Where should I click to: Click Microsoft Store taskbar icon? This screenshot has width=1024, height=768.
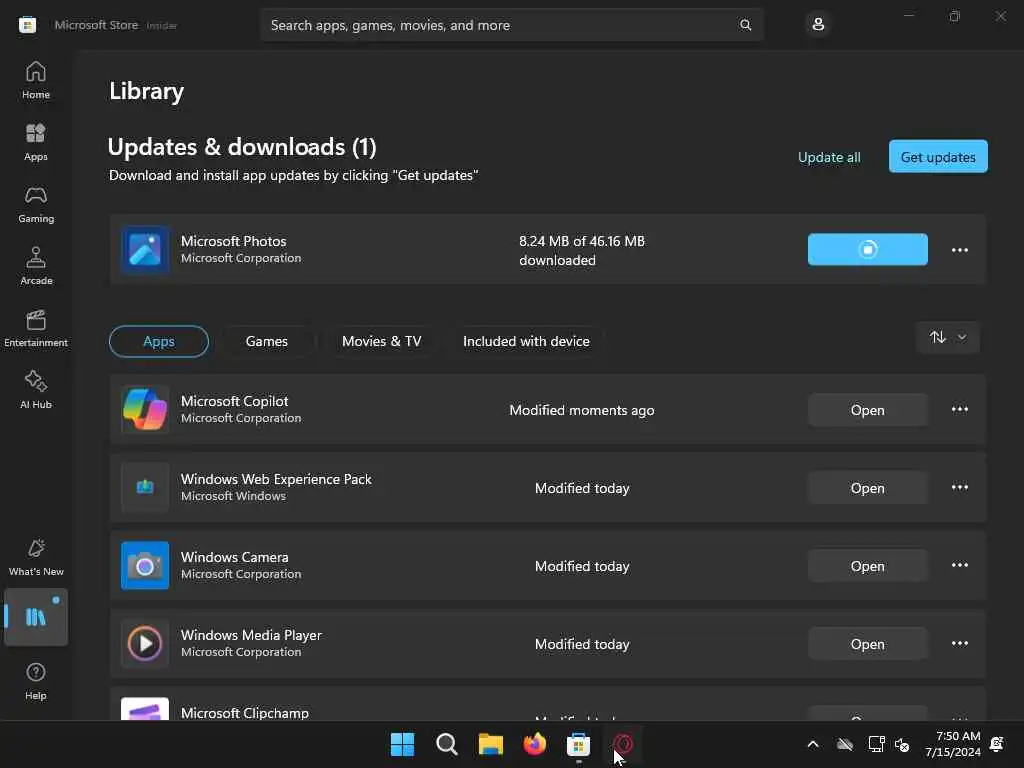coord(579,744)
